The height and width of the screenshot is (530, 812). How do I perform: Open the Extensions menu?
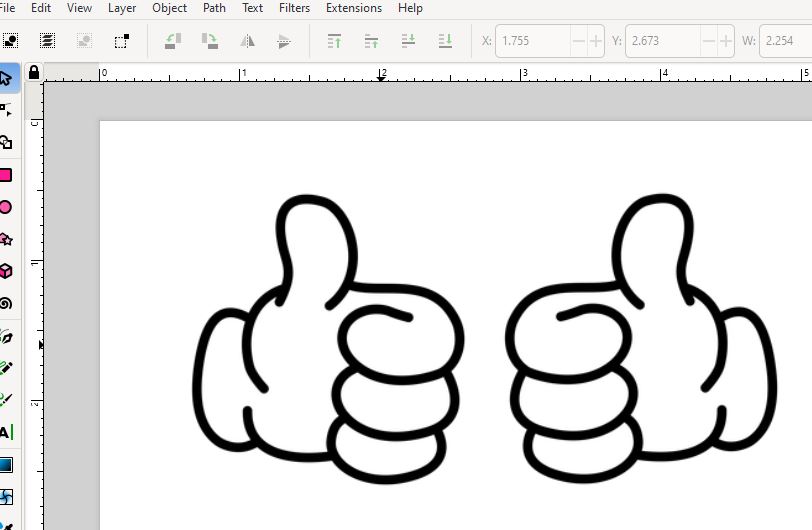[353, 8]
